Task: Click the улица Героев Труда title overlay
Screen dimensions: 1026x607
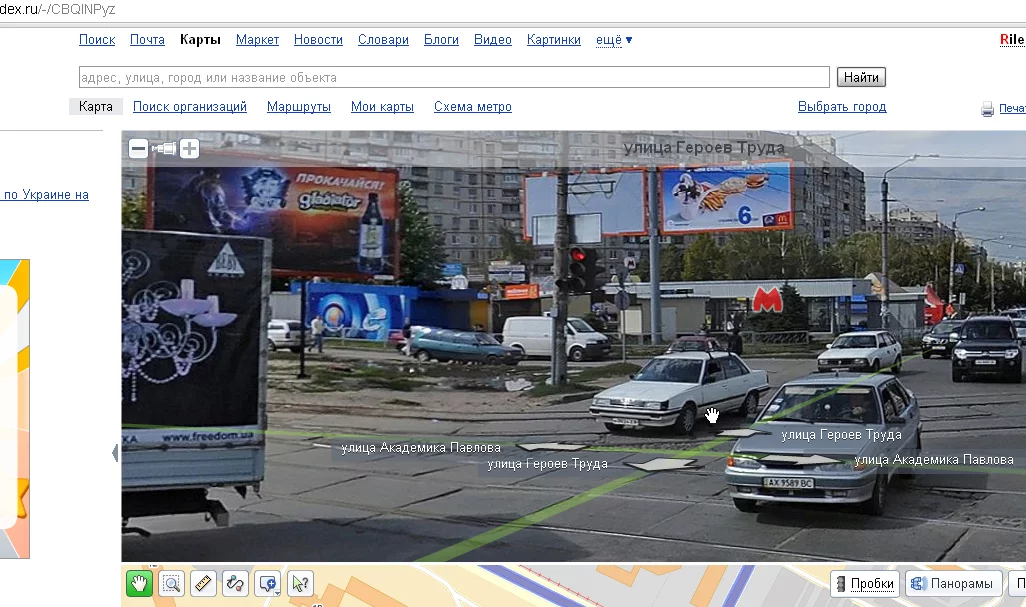Action: coord(704,148)
